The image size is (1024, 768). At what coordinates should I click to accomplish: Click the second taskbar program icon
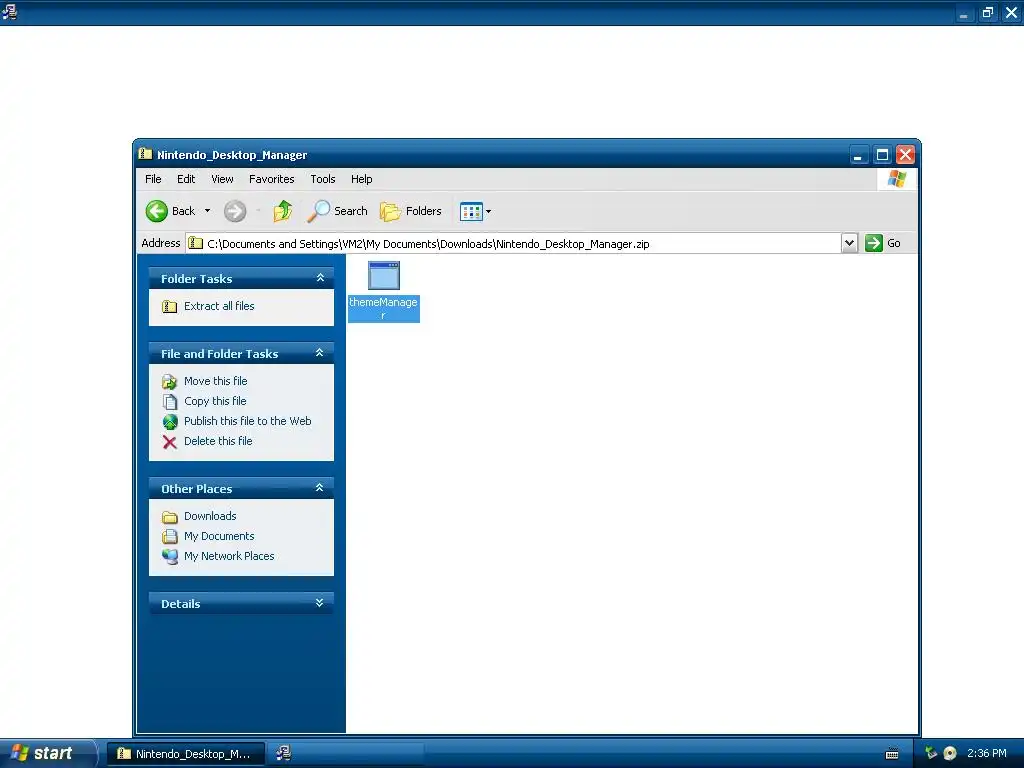click(x=283, y=753)
